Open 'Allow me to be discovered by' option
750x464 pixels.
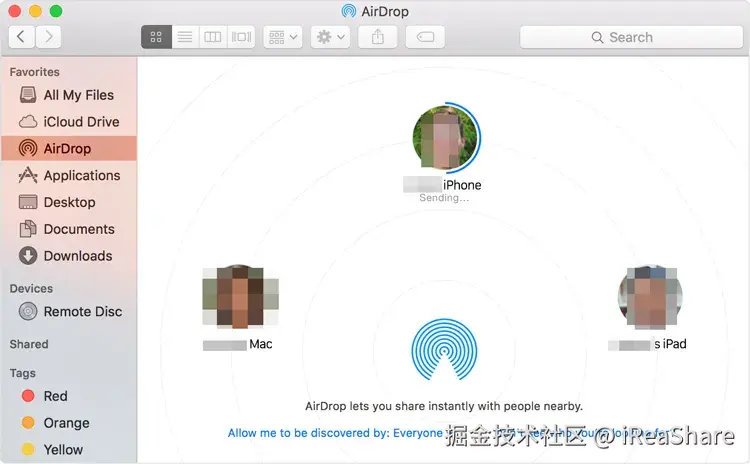[x=335, y=433]
